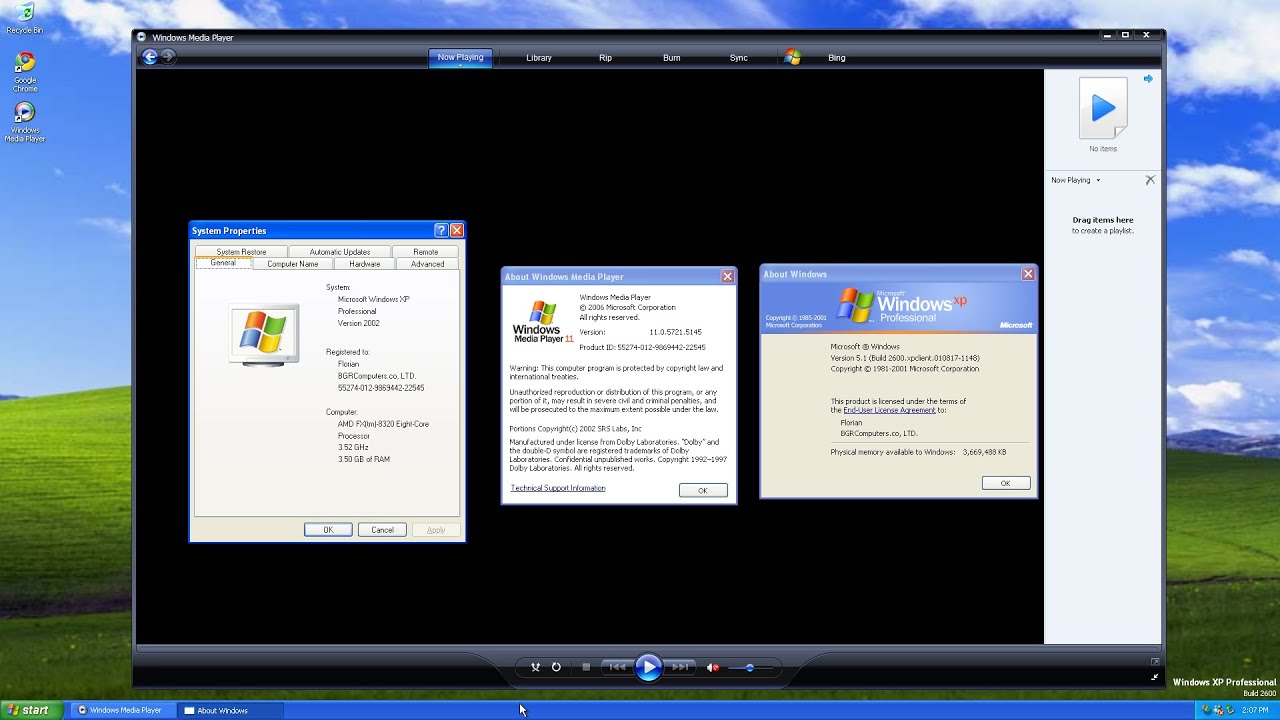
Task: Select Advanced tab in System Properties
Action: point(427,264)
